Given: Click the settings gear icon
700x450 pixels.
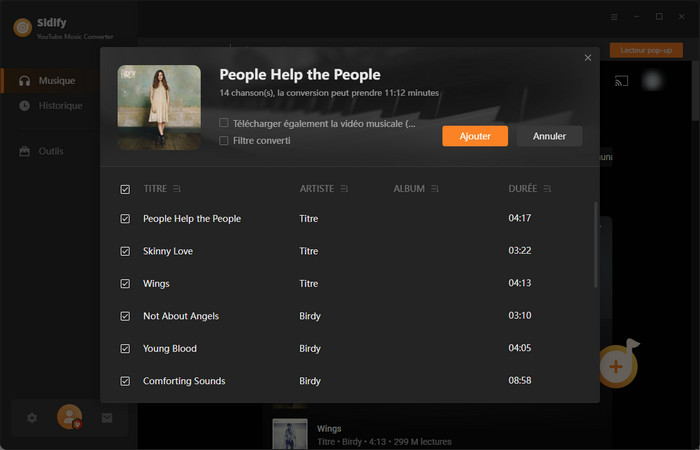Looking at the screenshot, I should coord(32,418).
